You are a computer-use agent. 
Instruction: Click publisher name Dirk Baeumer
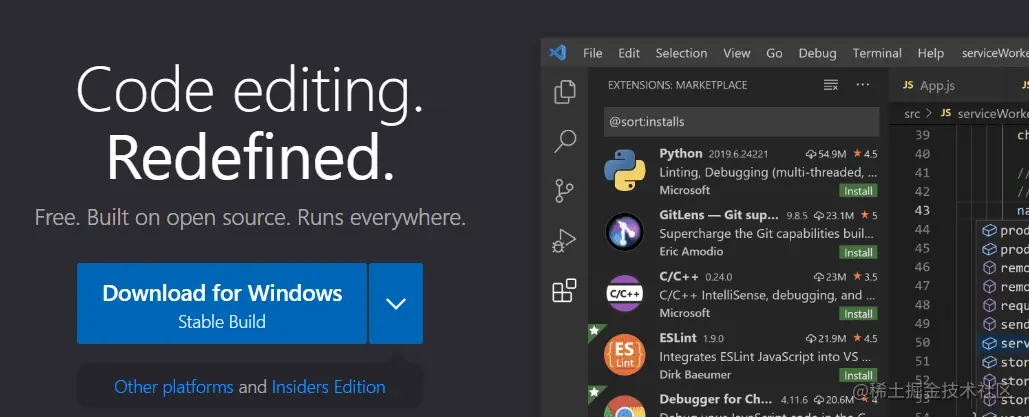click(x=694, y=374)
